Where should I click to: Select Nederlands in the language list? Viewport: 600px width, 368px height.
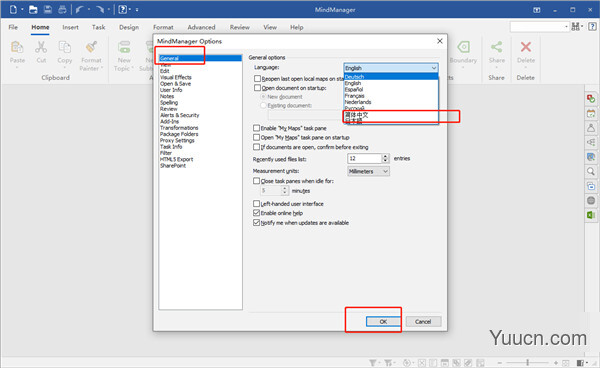pyautogui.click(x=391, y=102)
